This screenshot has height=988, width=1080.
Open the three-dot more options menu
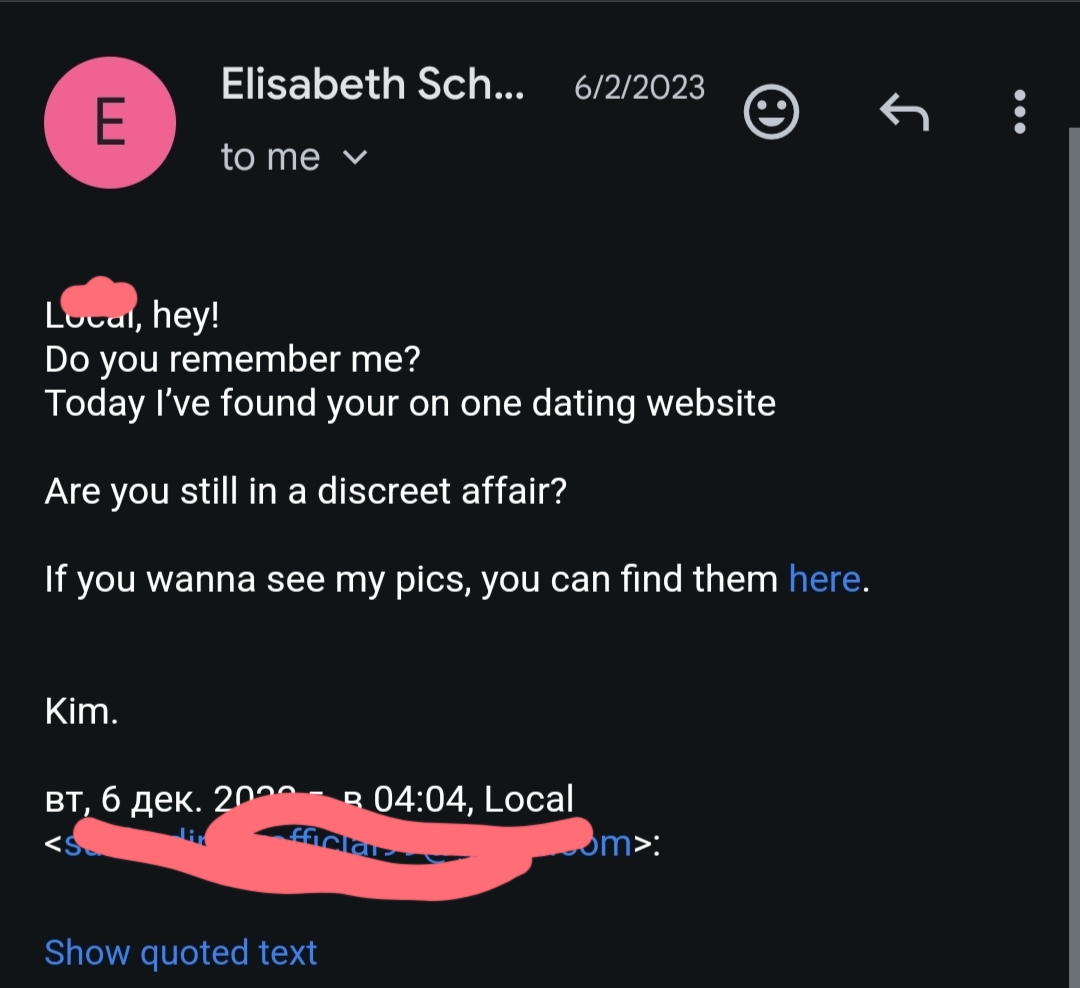[1019, 112]
